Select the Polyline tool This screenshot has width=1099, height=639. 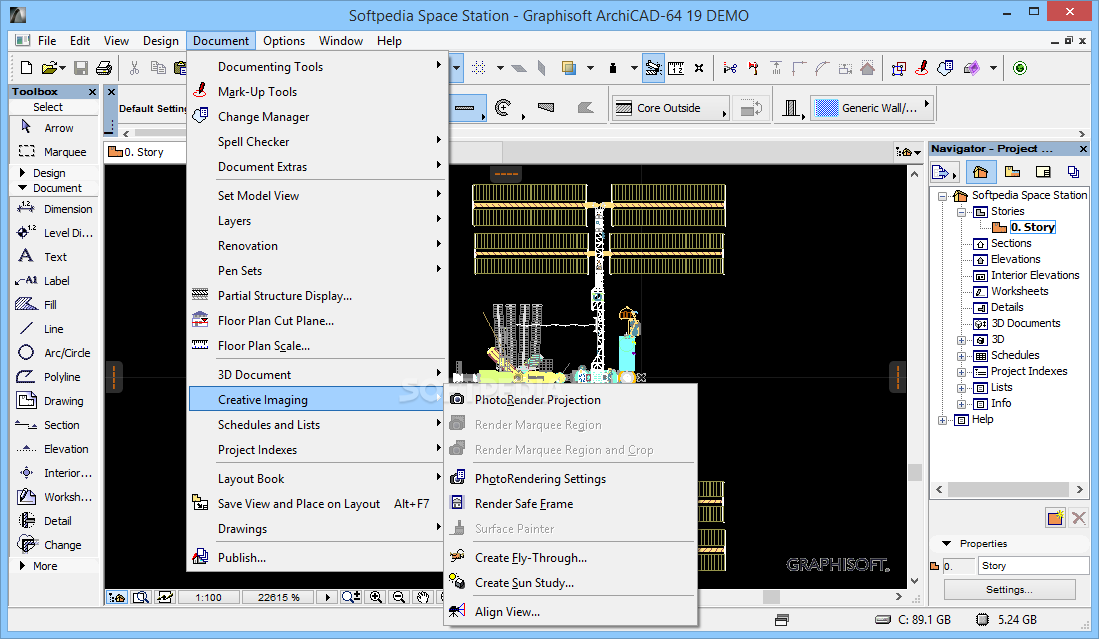click(x=53, y=376)
